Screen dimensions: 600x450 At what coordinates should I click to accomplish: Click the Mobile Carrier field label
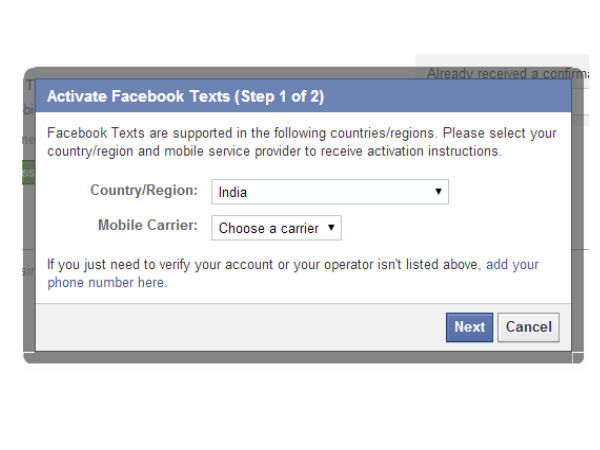point(148,226)
